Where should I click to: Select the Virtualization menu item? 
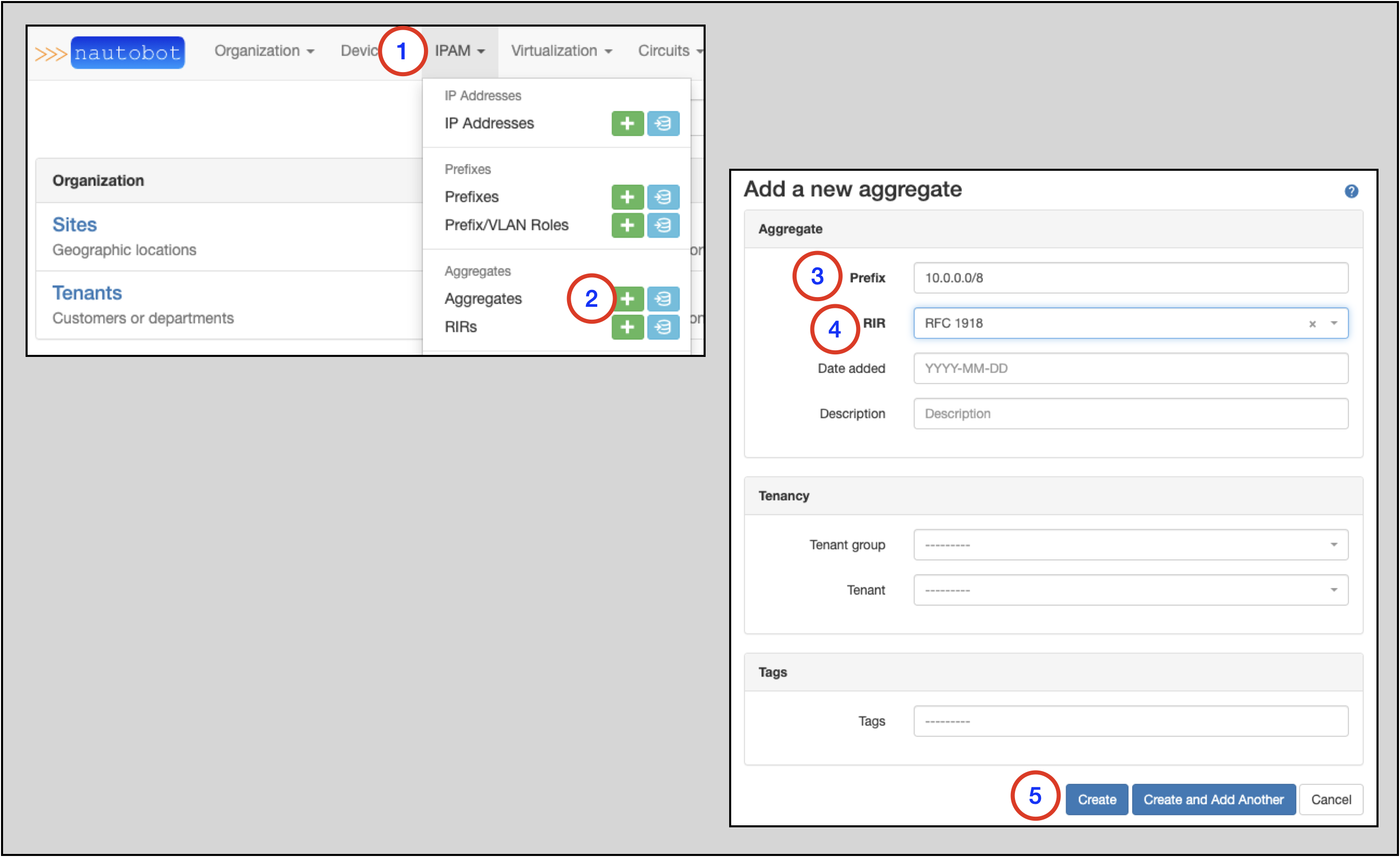558,51
